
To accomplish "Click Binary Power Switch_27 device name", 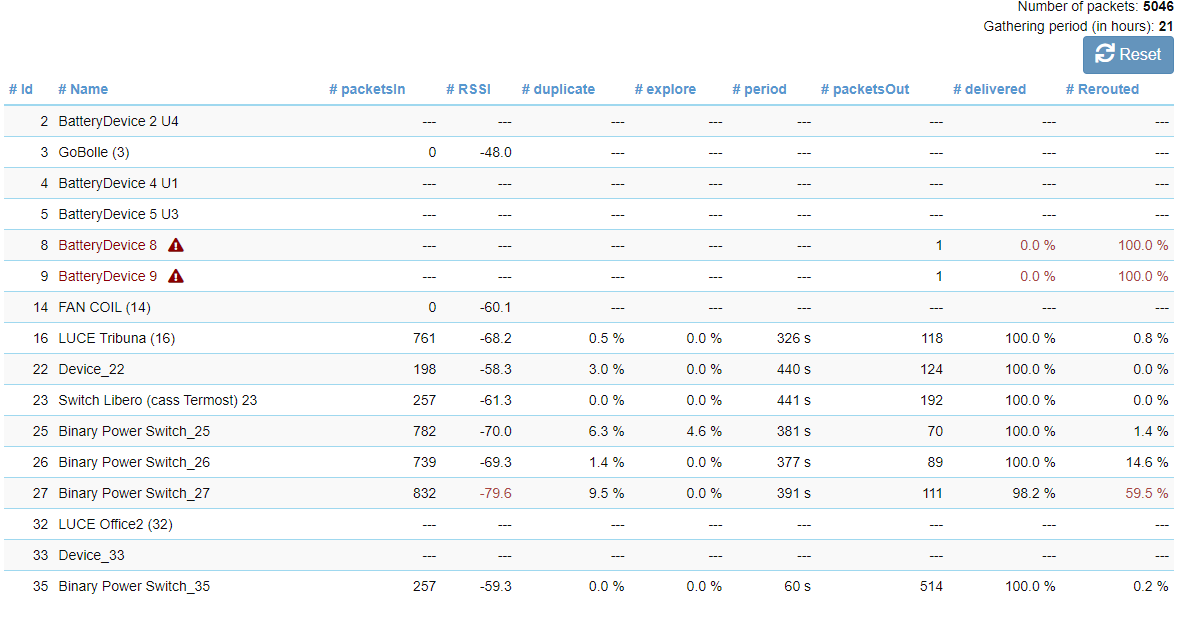I will pos(134,493).
